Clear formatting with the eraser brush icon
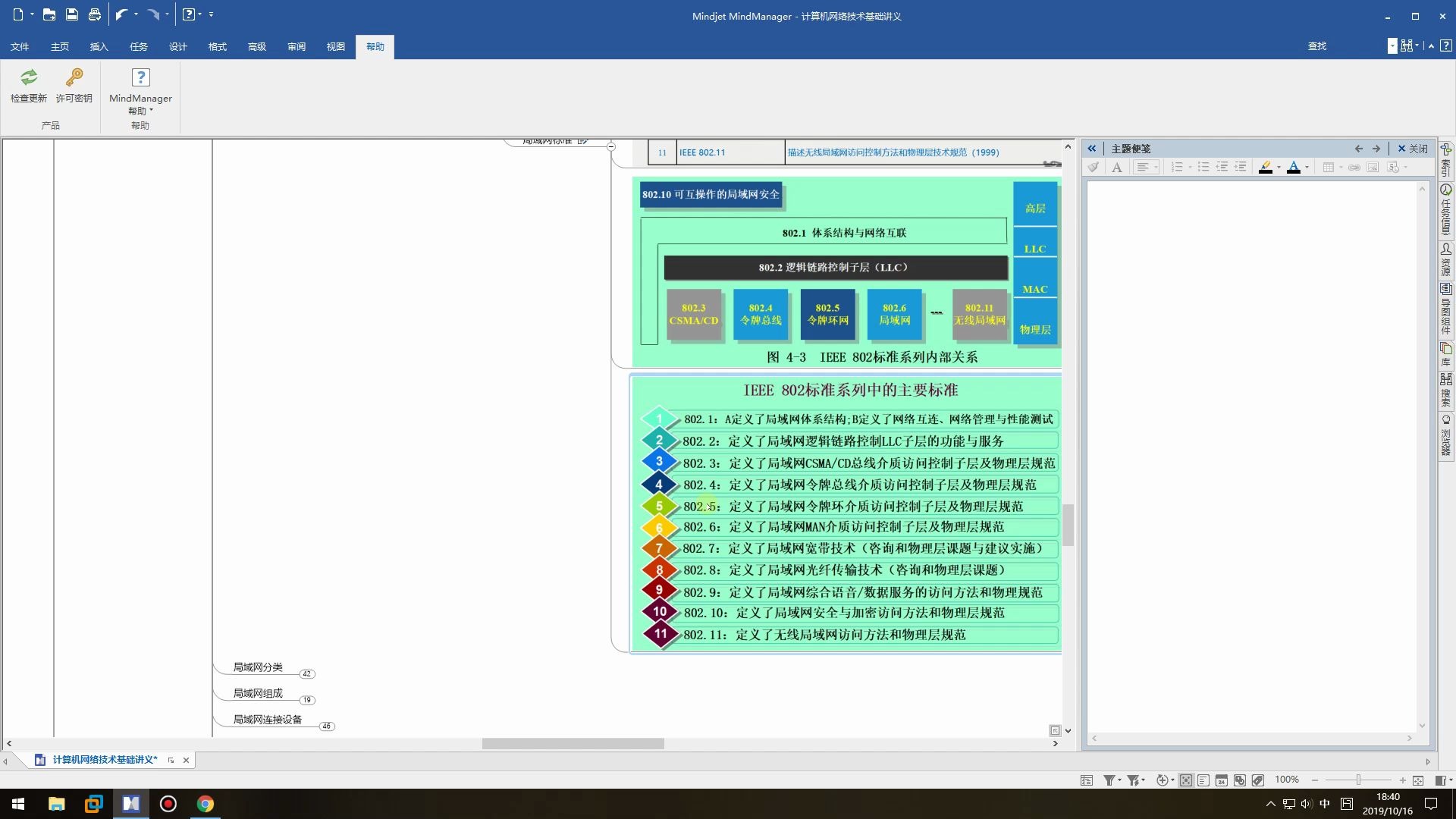Image resolution: width=1456 pixels, height=819 pixels. [x=1094, y=168]
